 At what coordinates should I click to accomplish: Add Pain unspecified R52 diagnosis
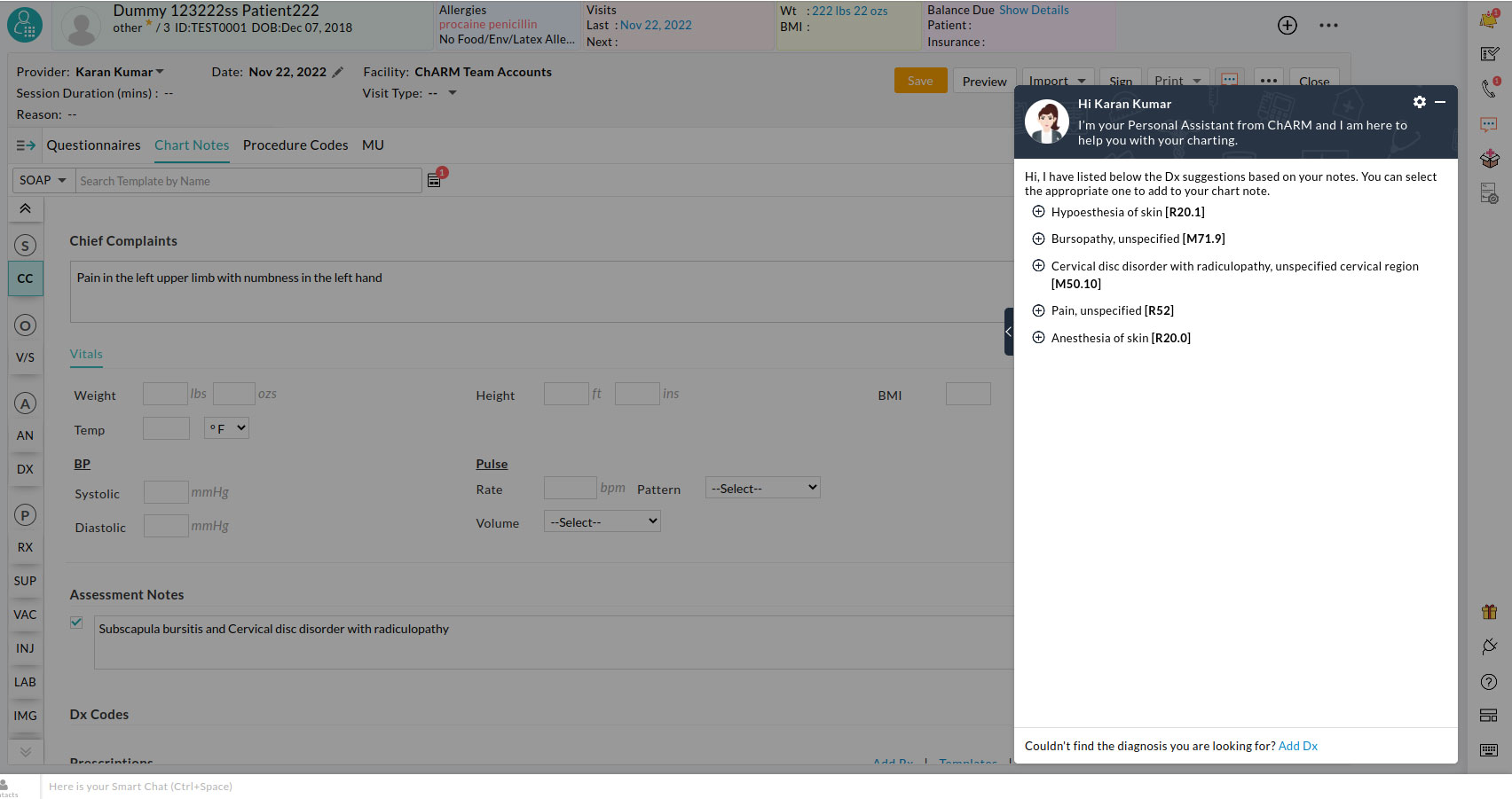(1038, 310)
